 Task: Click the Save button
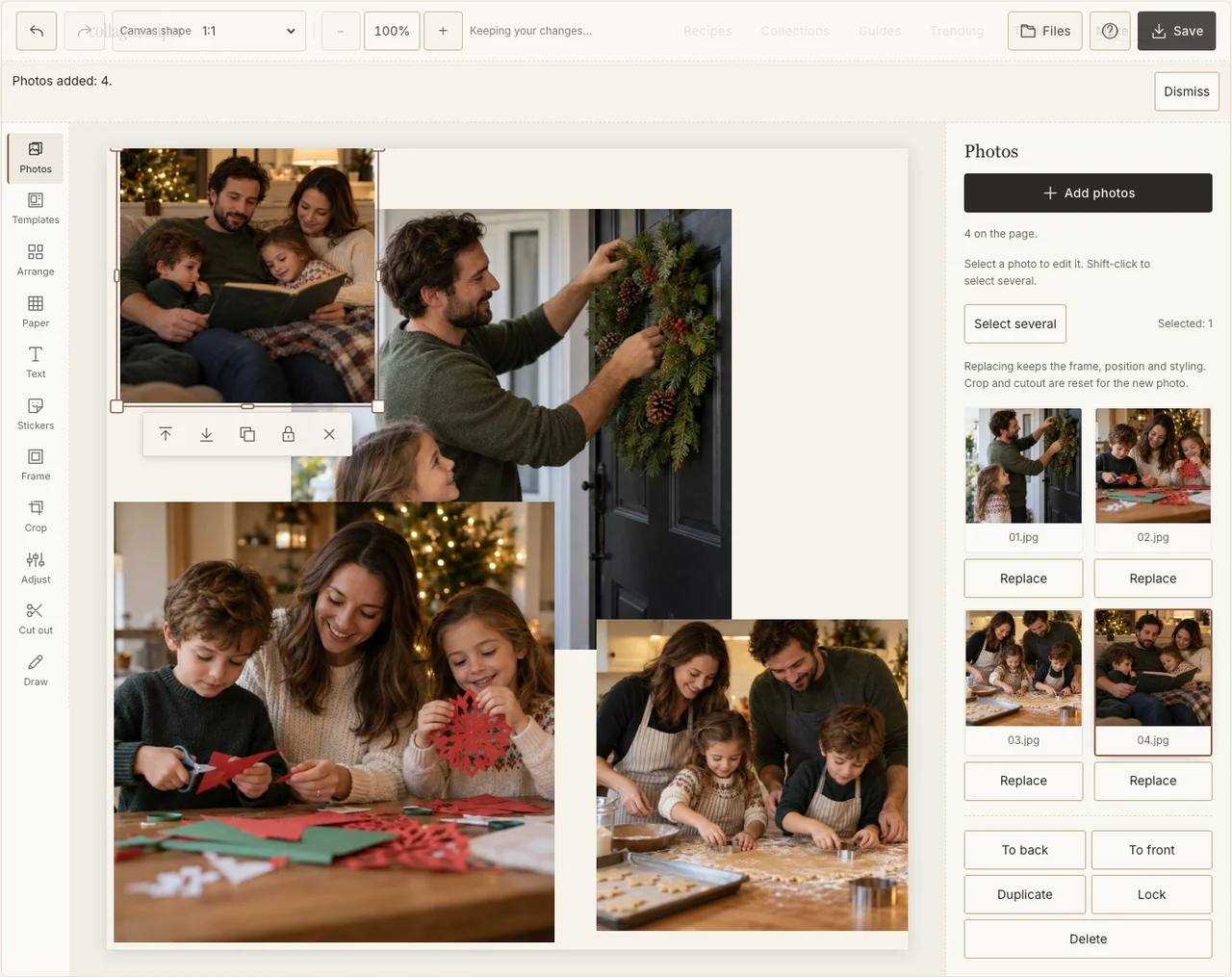point(1177,31)
